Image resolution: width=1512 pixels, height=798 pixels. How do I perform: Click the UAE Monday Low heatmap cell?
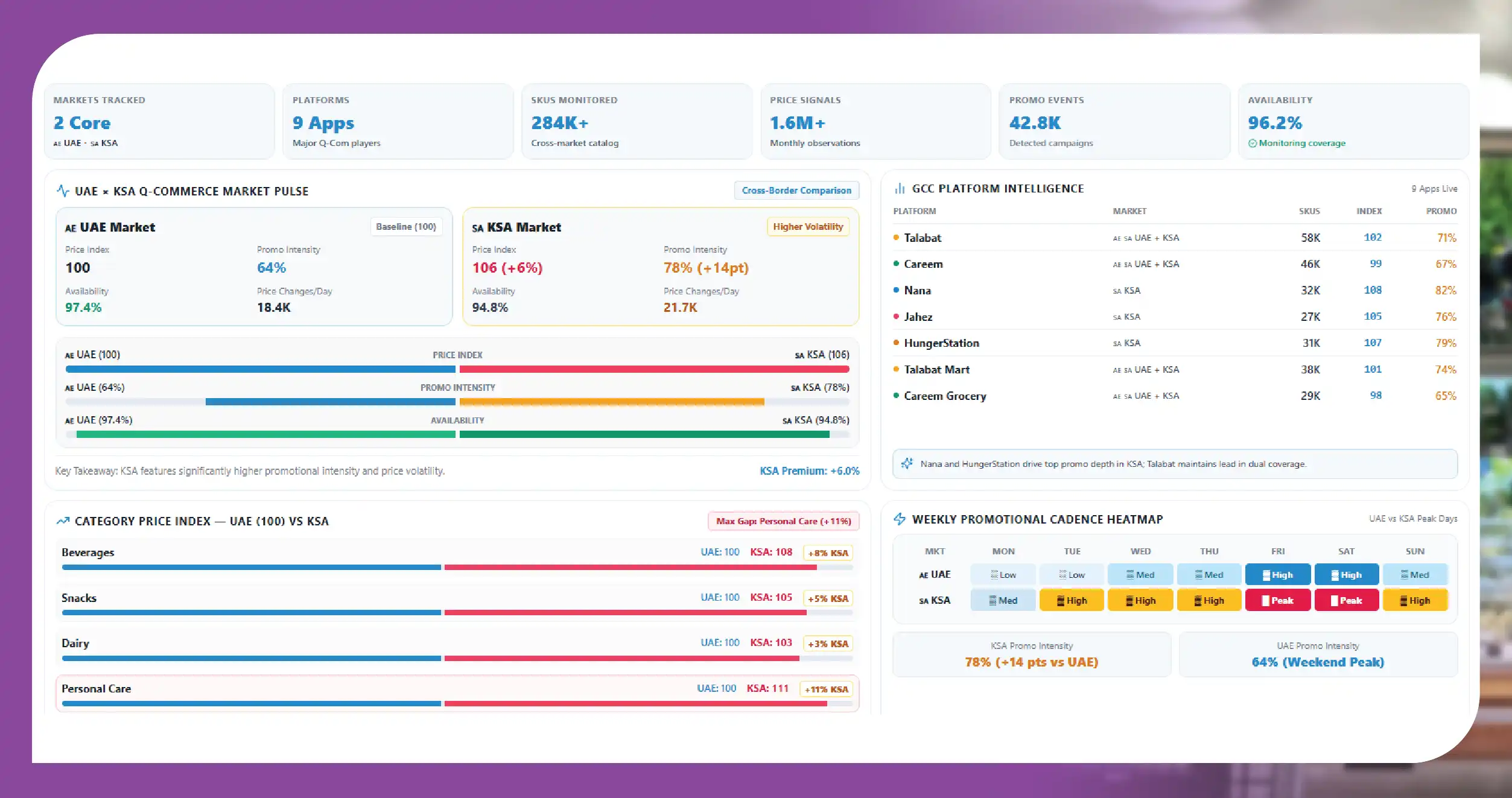(1003, 575)
